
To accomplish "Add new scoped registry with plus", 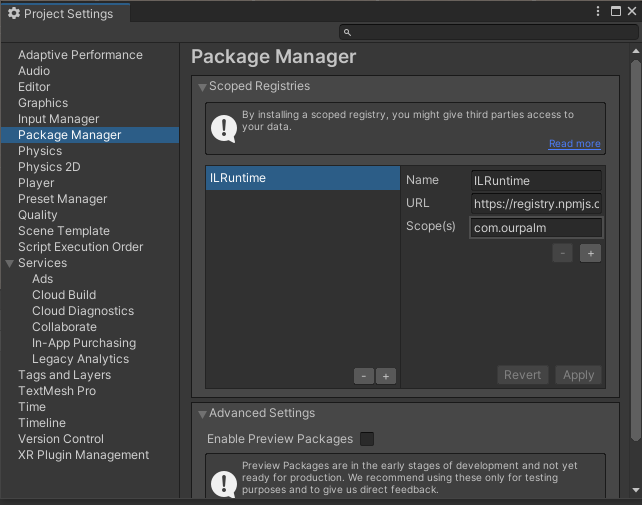I will [386, 376].
